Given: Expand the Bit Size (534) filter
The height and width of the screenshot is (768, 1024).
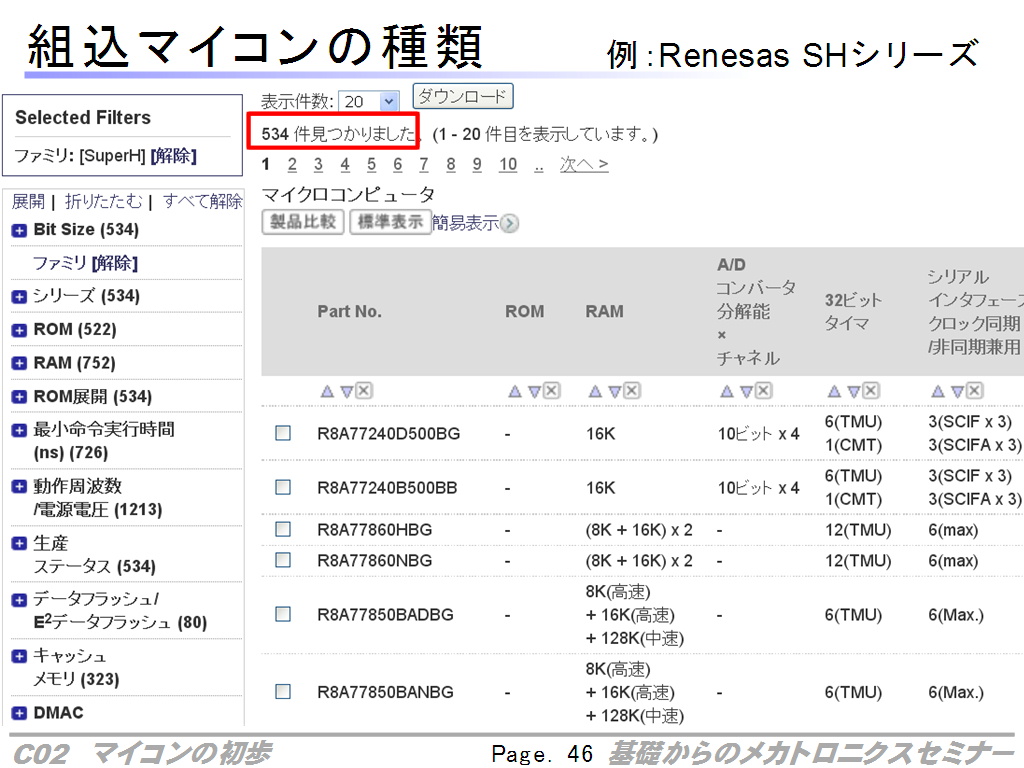Looking at the screenshot, I should (20, 230).
